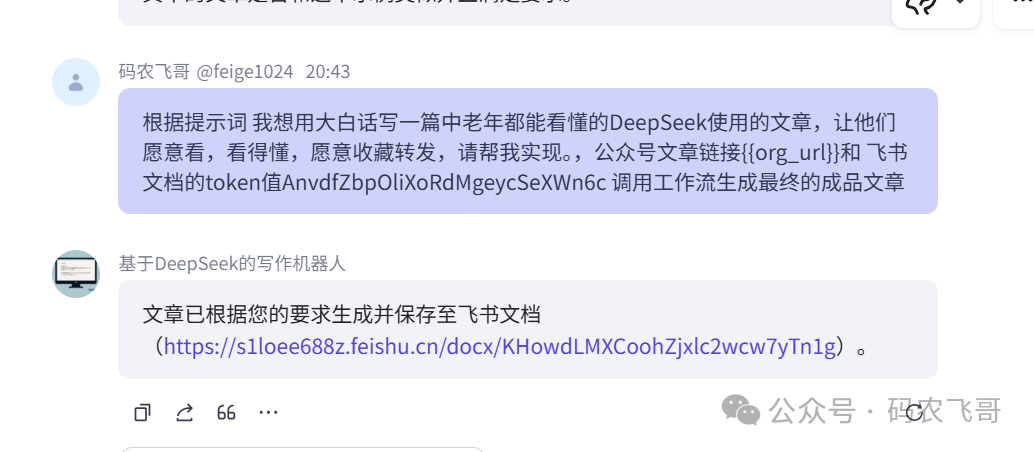Click the DeepSeek writing bot avatar
The image size is (1034, 452).
tap(76, 274)
